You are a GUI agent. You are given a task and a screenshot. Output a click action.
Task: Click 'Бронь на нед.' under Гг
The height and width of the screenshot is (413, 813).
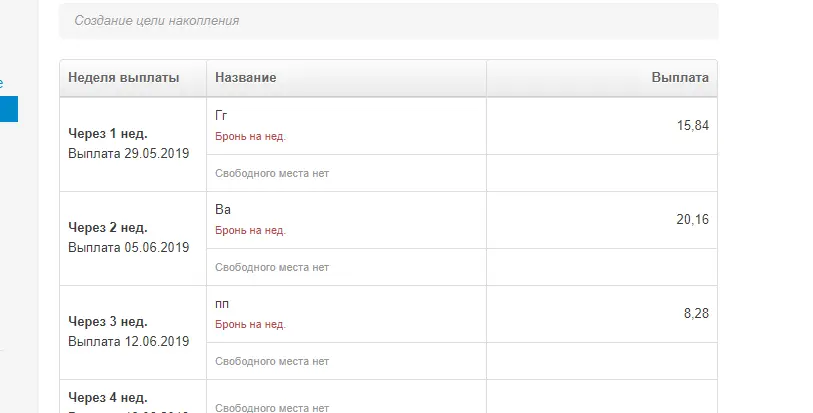point(250,137)
